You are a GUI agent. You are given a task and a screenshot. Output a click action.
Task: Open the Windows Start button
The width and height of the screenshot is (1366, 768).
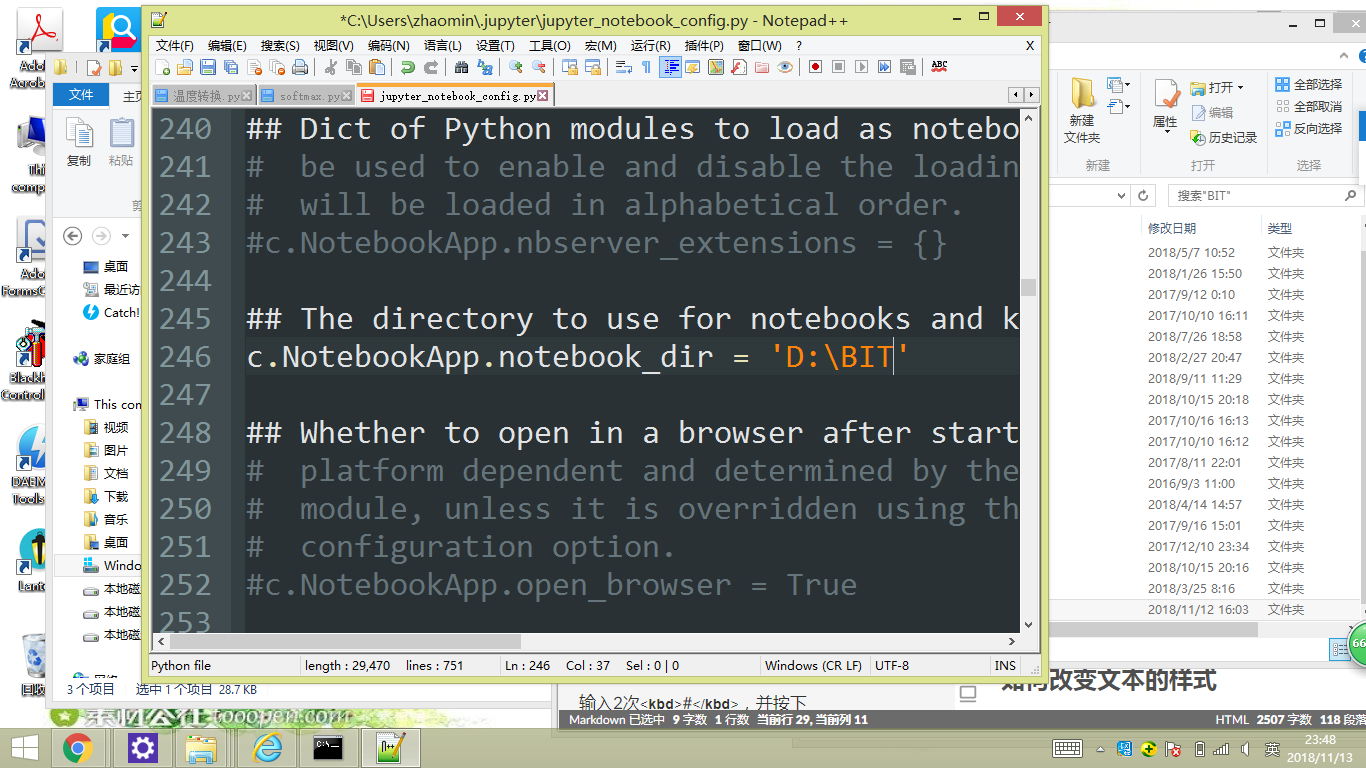pyautogui.click(x=23, y=747)
